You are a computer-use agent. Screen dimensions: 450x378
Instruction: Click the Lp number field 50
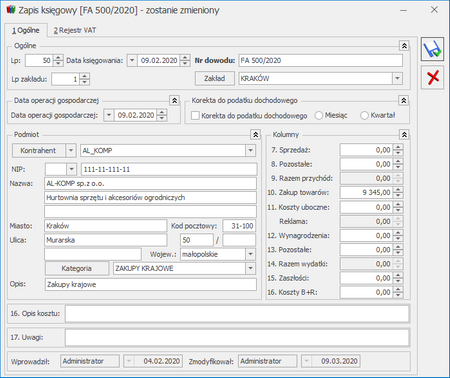pyautogui.click(x=39, y=60)
